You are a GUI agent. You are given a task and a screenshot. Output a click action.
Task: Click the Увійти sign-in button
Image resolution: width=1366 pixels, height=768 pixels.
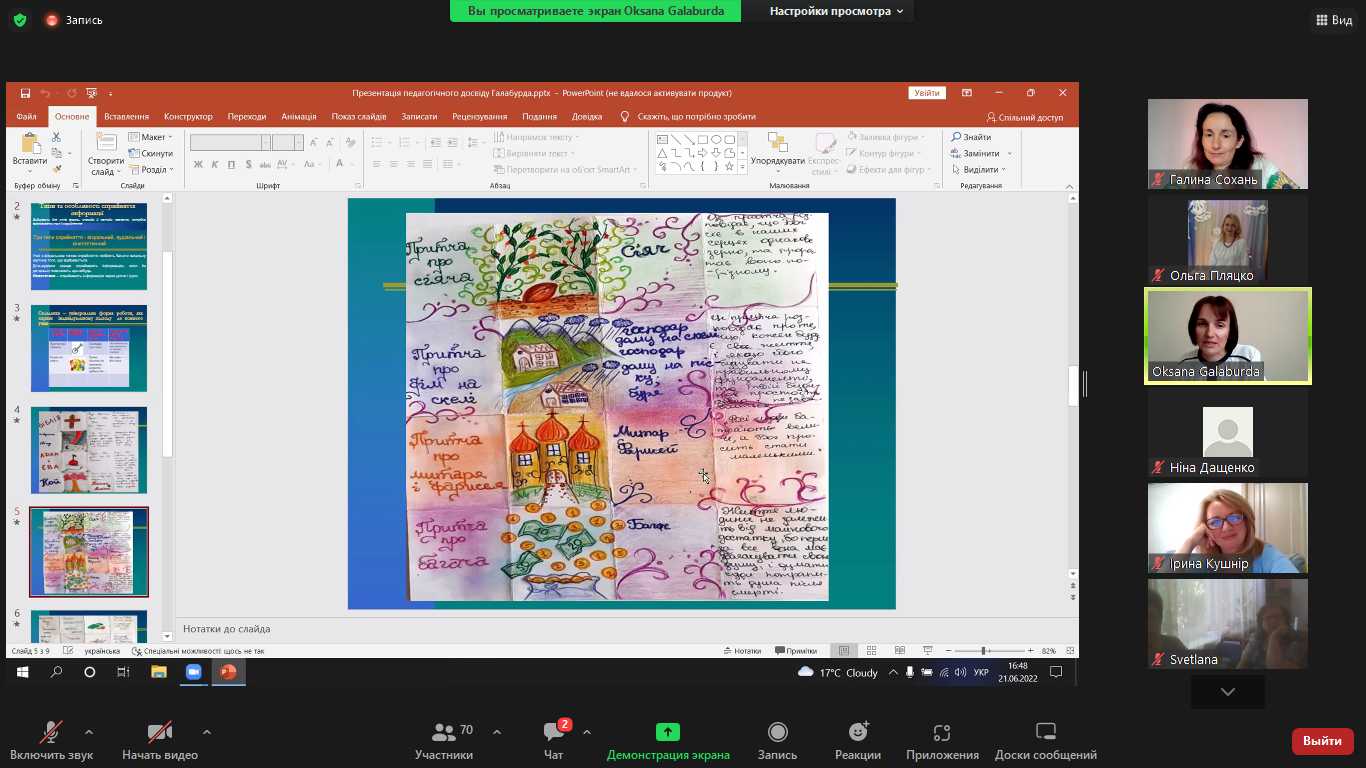926,93
